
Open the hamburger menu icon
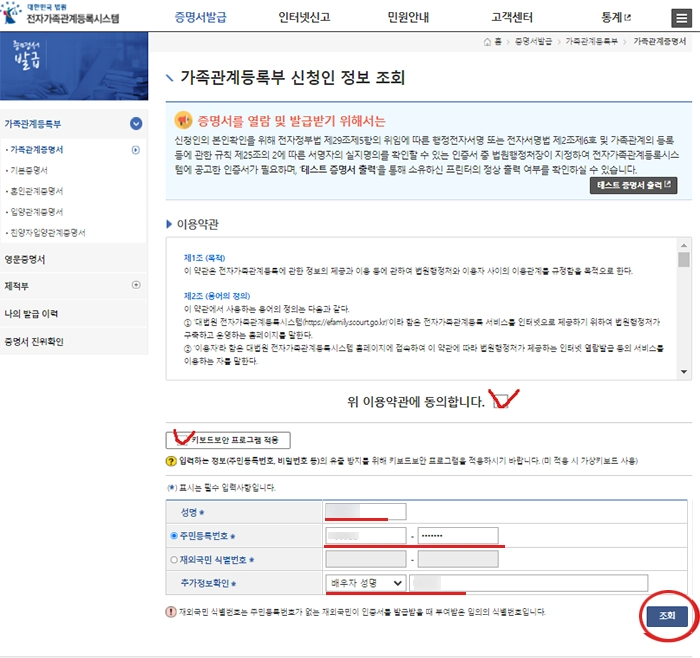(x=681, y=18)
